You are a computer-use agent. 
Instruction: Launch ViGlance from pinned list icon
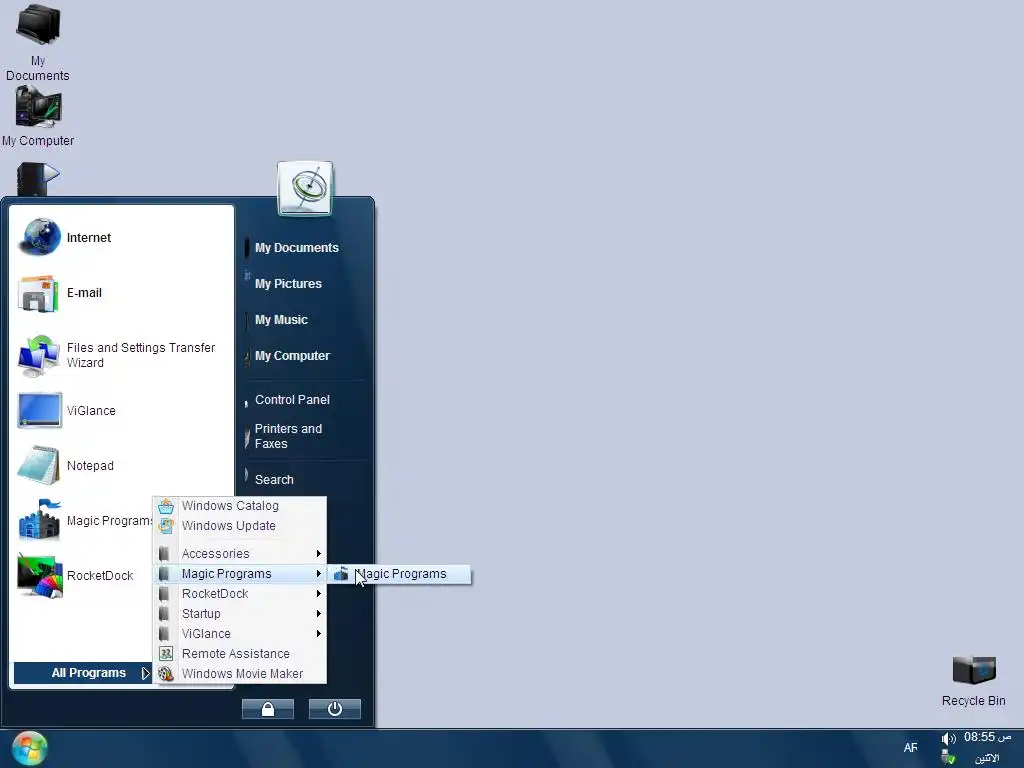tap(39, 411)
